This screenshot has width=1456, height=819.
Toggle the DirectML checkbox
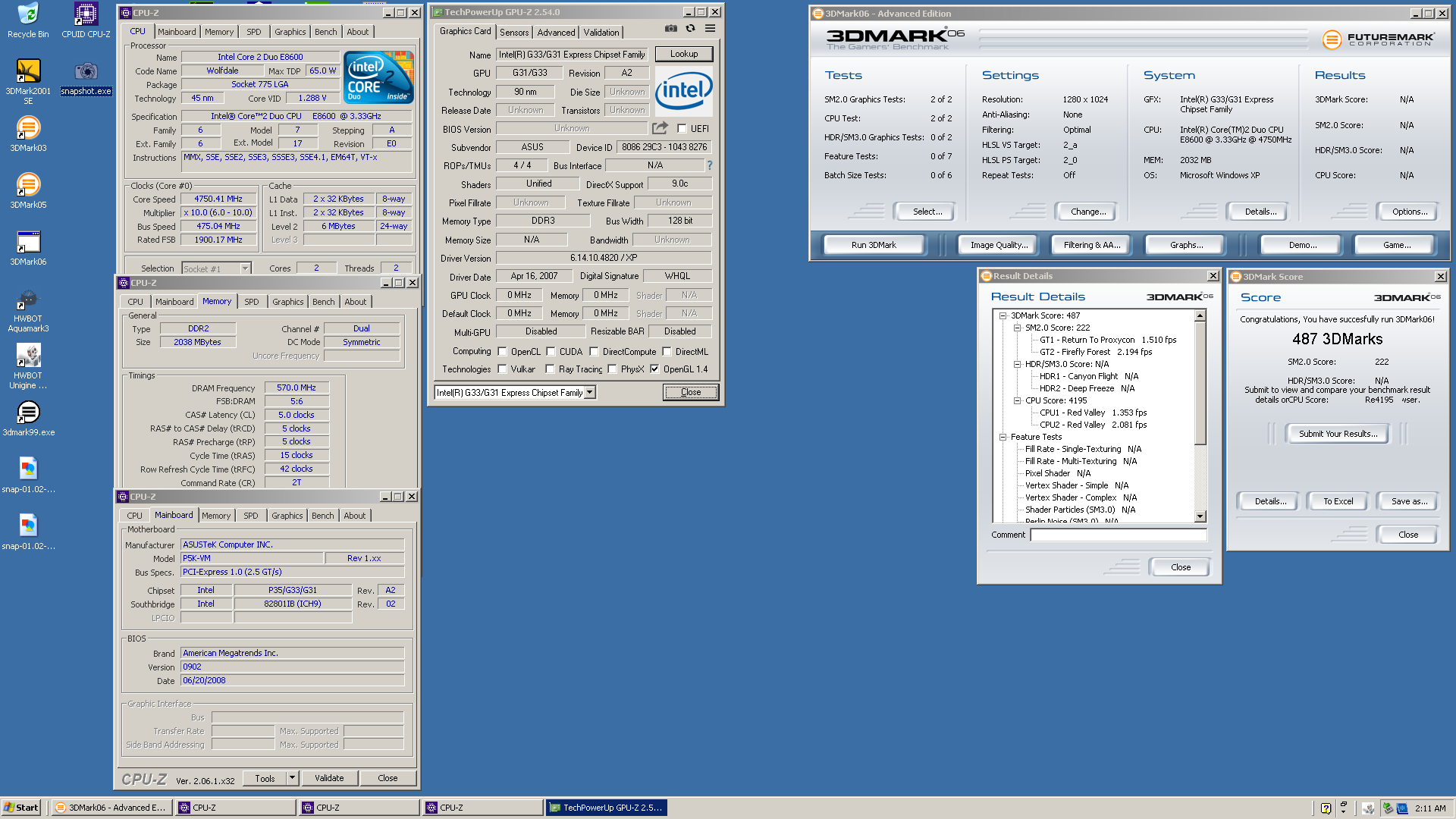coord(667,352)
